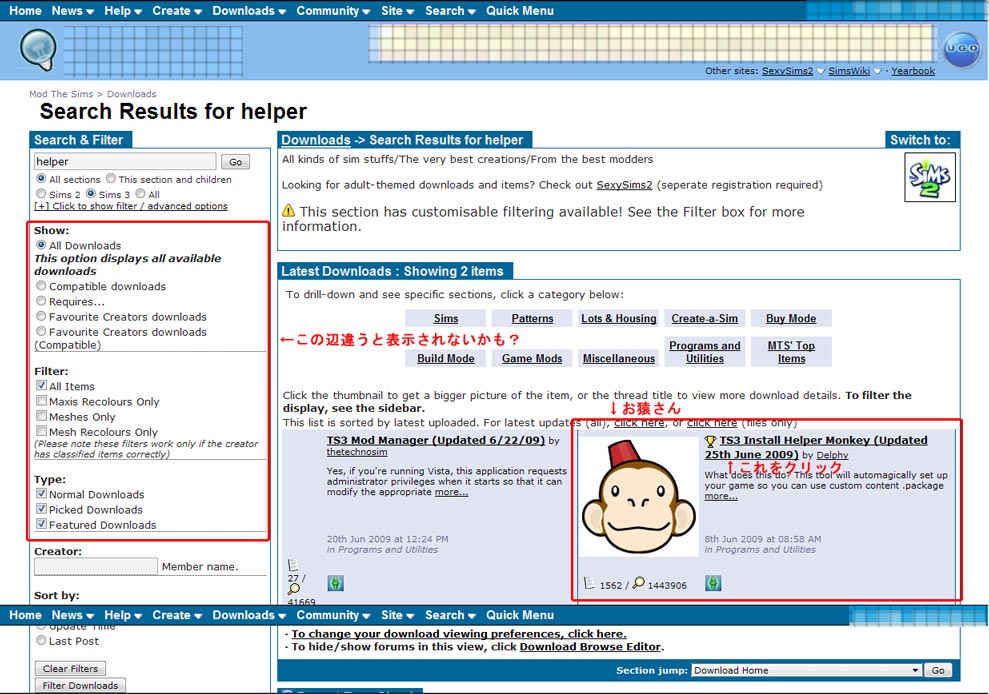Toggle Featured Downloads type checkbox
This screenshot has width=989, height=694.
[x=41, y=524]
